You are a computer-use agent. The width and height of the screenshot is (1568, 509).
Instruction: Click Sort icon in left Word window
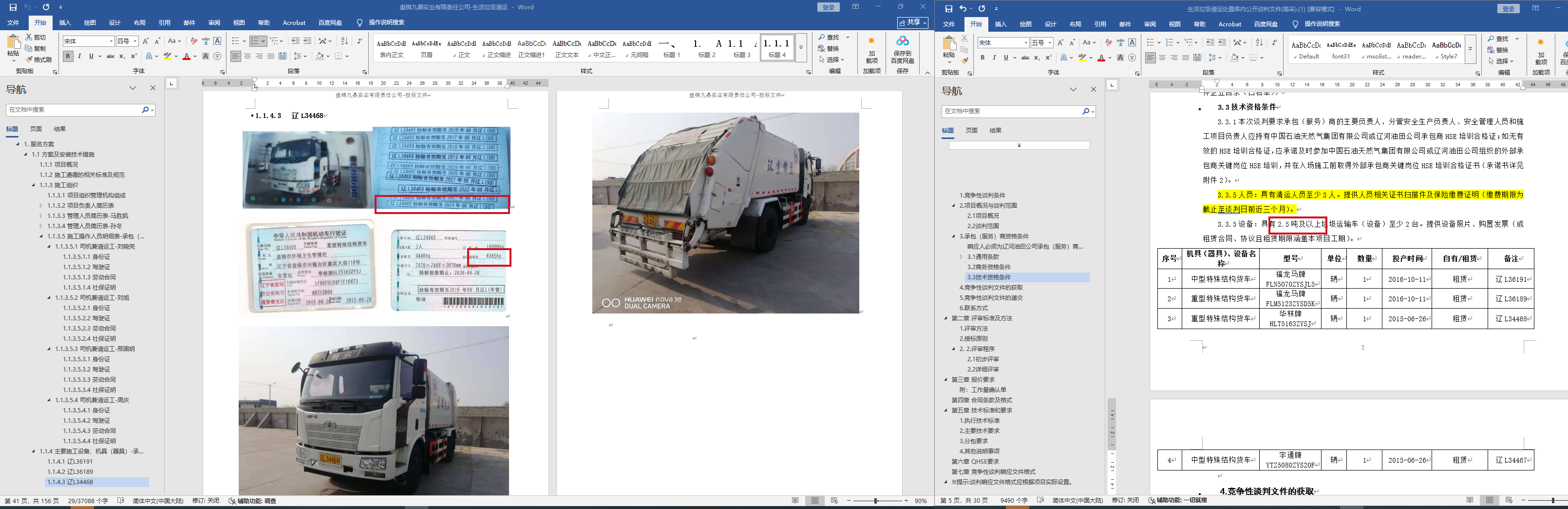344,41
